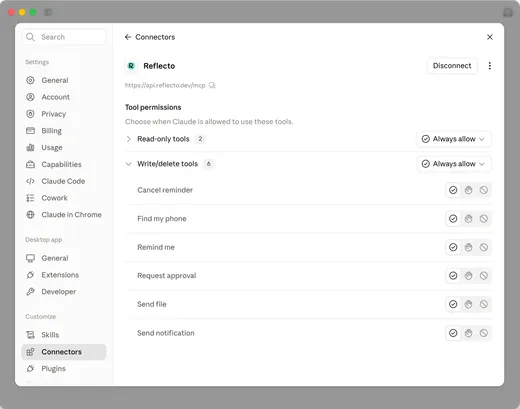
Task: Click the Plugins plug icon
Action: click(30, 368)
